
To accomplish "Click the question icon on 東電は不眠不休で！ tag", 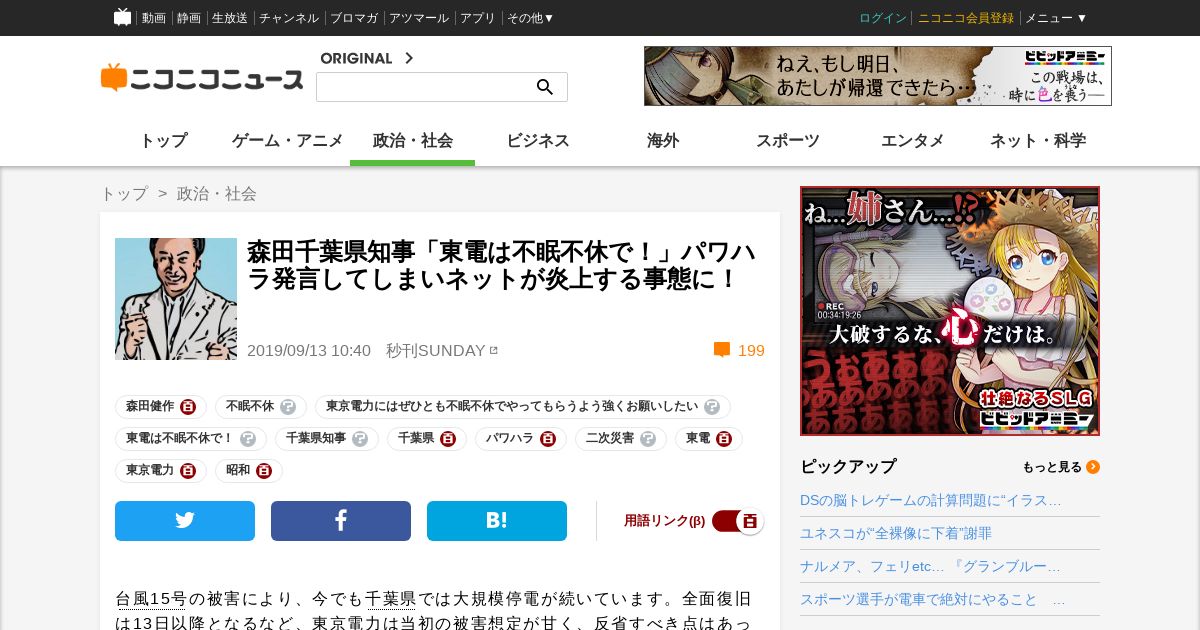I will point(248,439).
